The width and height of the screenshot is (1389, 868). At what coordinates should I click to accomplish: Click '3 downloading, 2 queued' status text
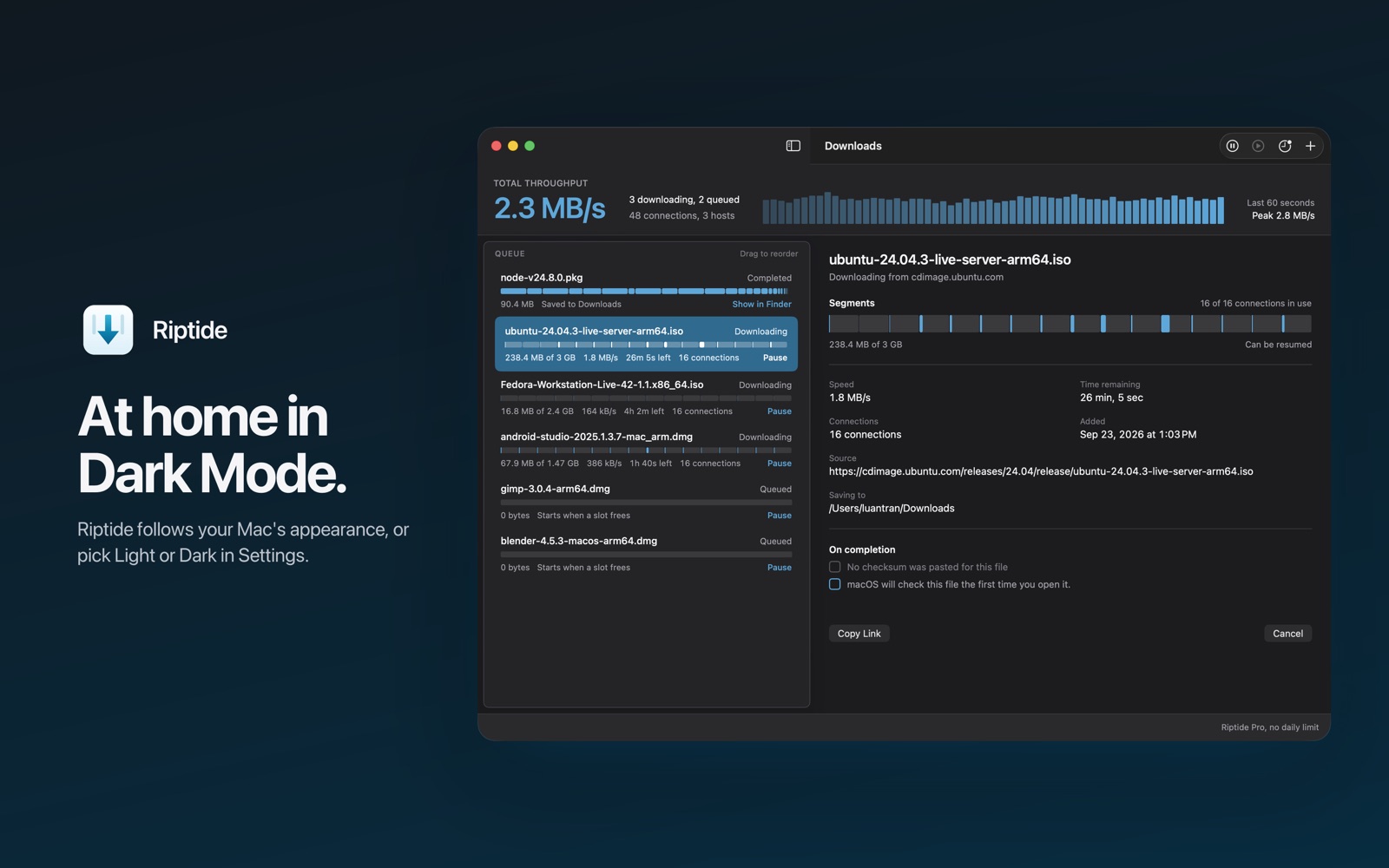coord(684,200)
